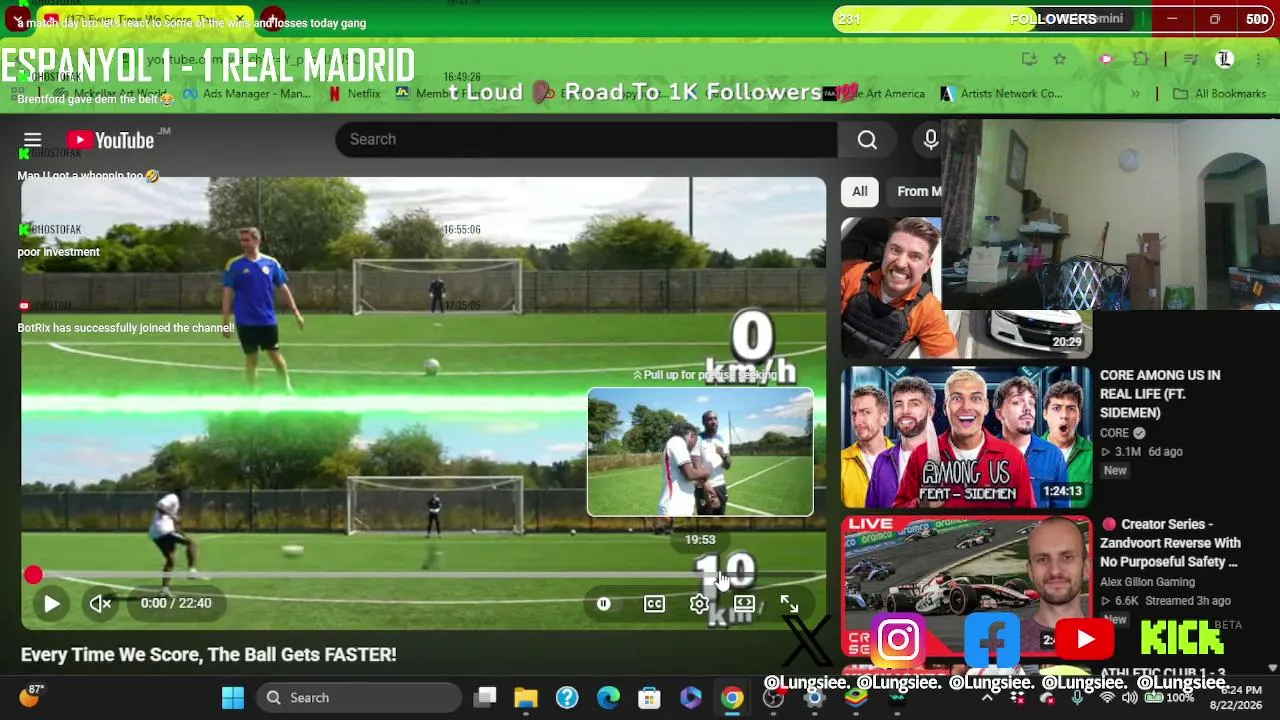Open the Ads Manager bookmark

click(x=246, y=94)
